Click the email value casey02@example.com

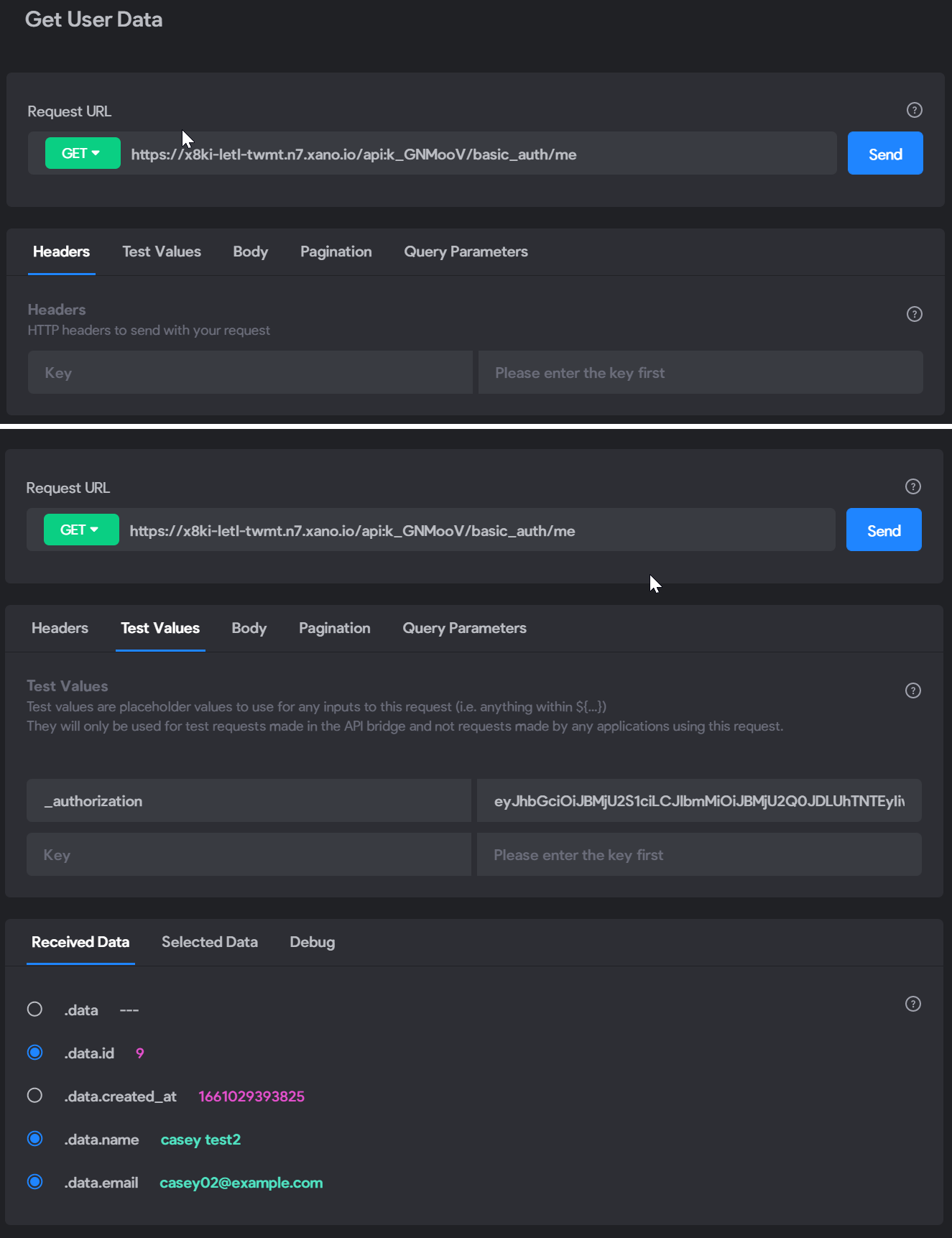pyautogui.click(x=241, y=1183)
